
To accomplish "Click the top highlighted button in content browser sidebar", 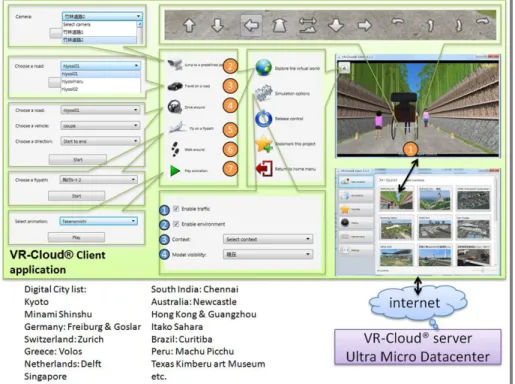I will pyautogui.click(x=356, y=182).
